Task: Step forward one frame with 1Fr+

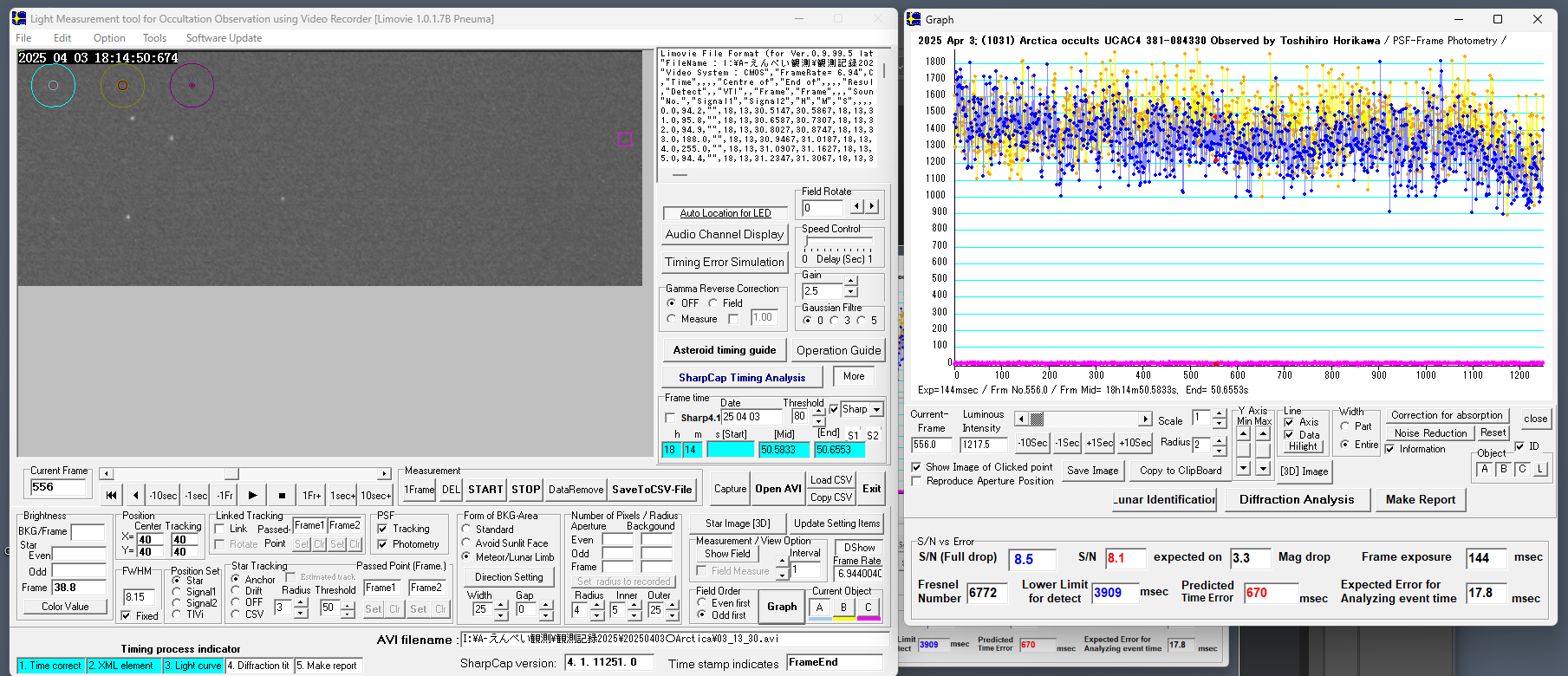Action: point(311,496)
